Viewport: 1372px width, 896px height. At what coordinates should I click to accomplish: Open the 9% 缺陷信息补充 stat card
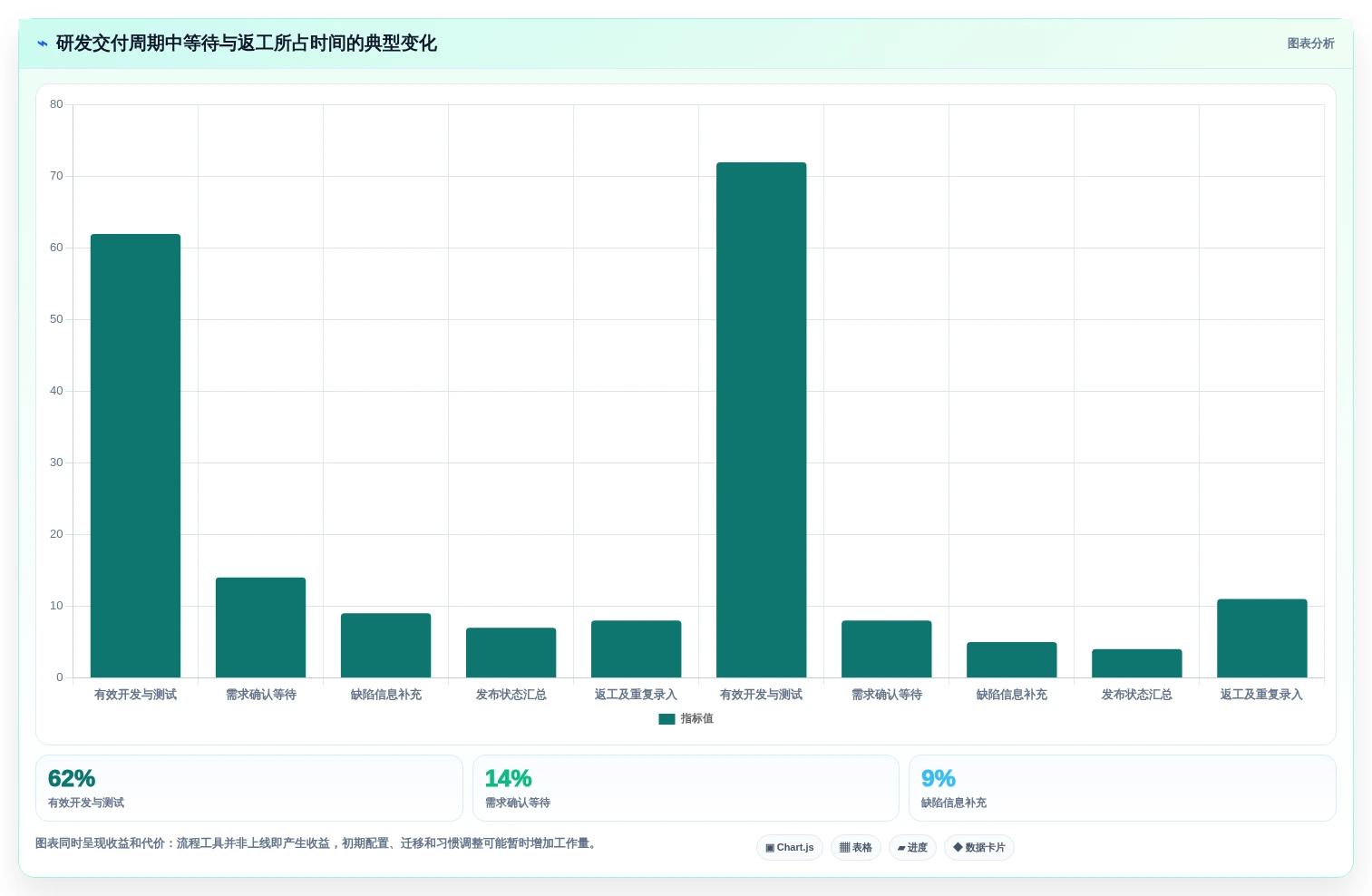click(1123, 788)
